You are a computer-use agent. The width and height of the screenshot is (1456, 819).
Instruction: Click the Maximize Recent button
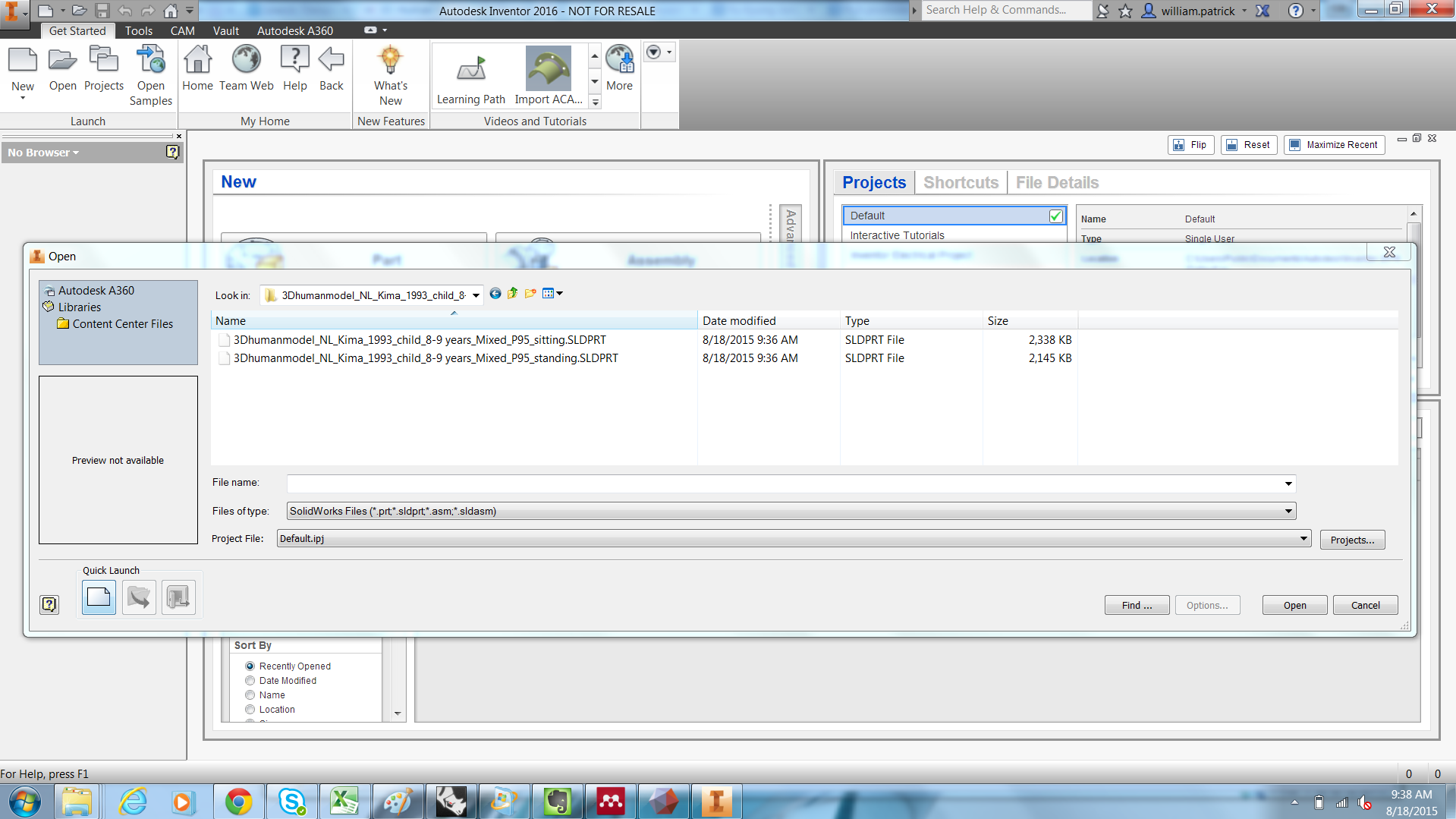click(x=1334, y=144)
